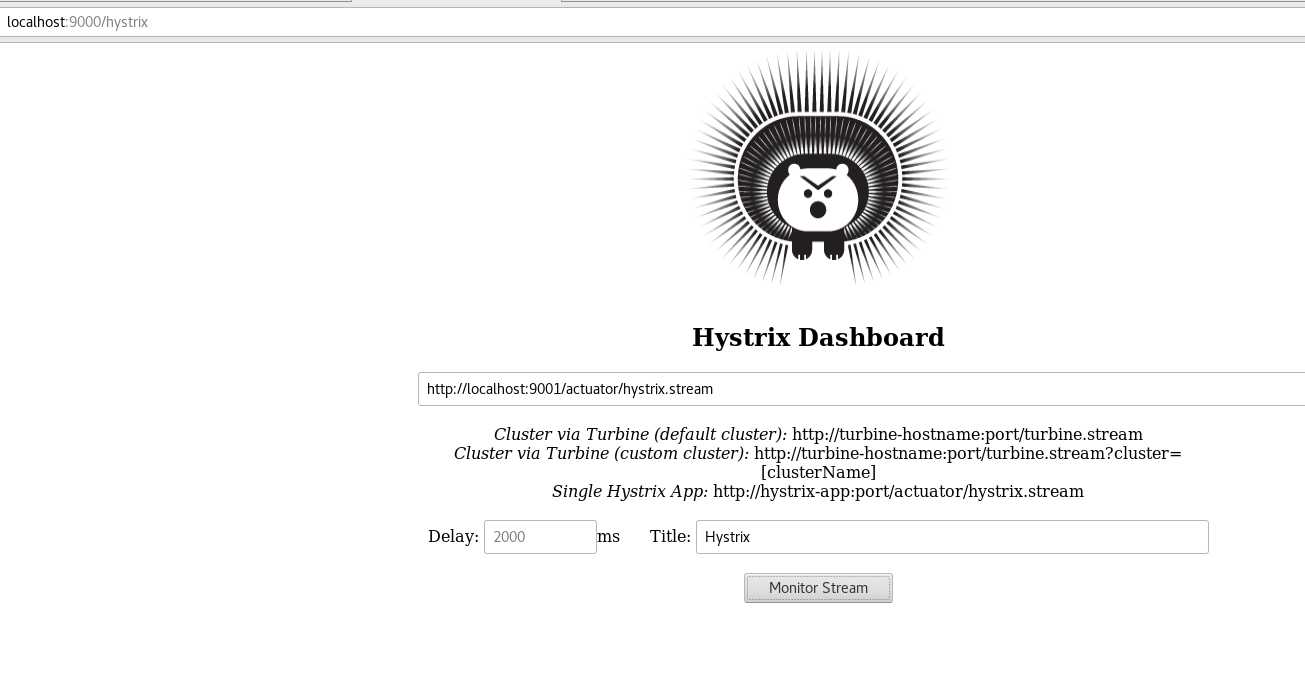Click the '[clusterName]' text
The image size is (1305, 674).
coord(818,473)
